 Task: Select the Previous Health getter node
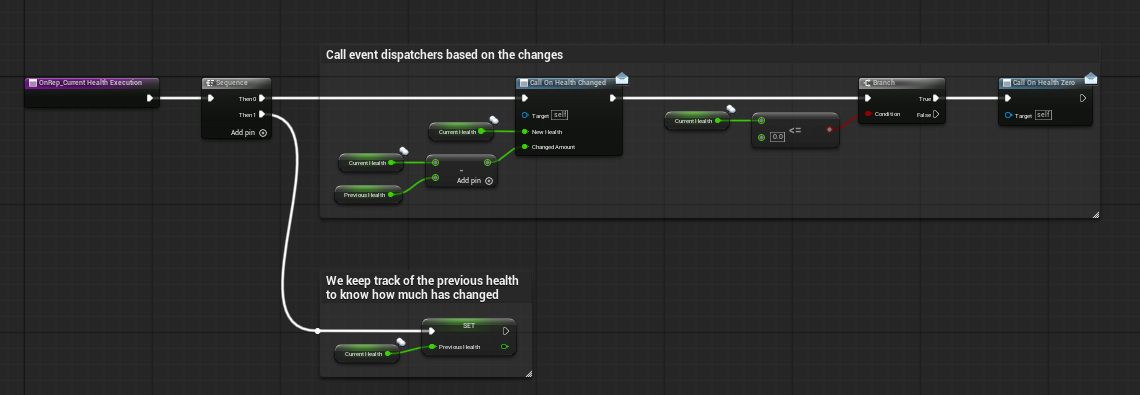368,195
